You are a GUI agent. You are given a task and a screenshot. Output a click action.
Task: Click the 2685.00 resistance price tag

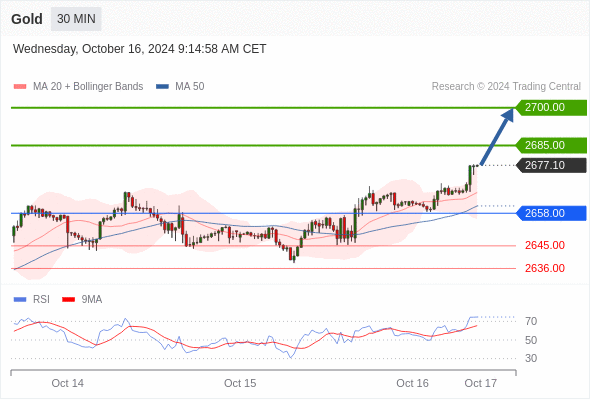click(x=551, y=145)
